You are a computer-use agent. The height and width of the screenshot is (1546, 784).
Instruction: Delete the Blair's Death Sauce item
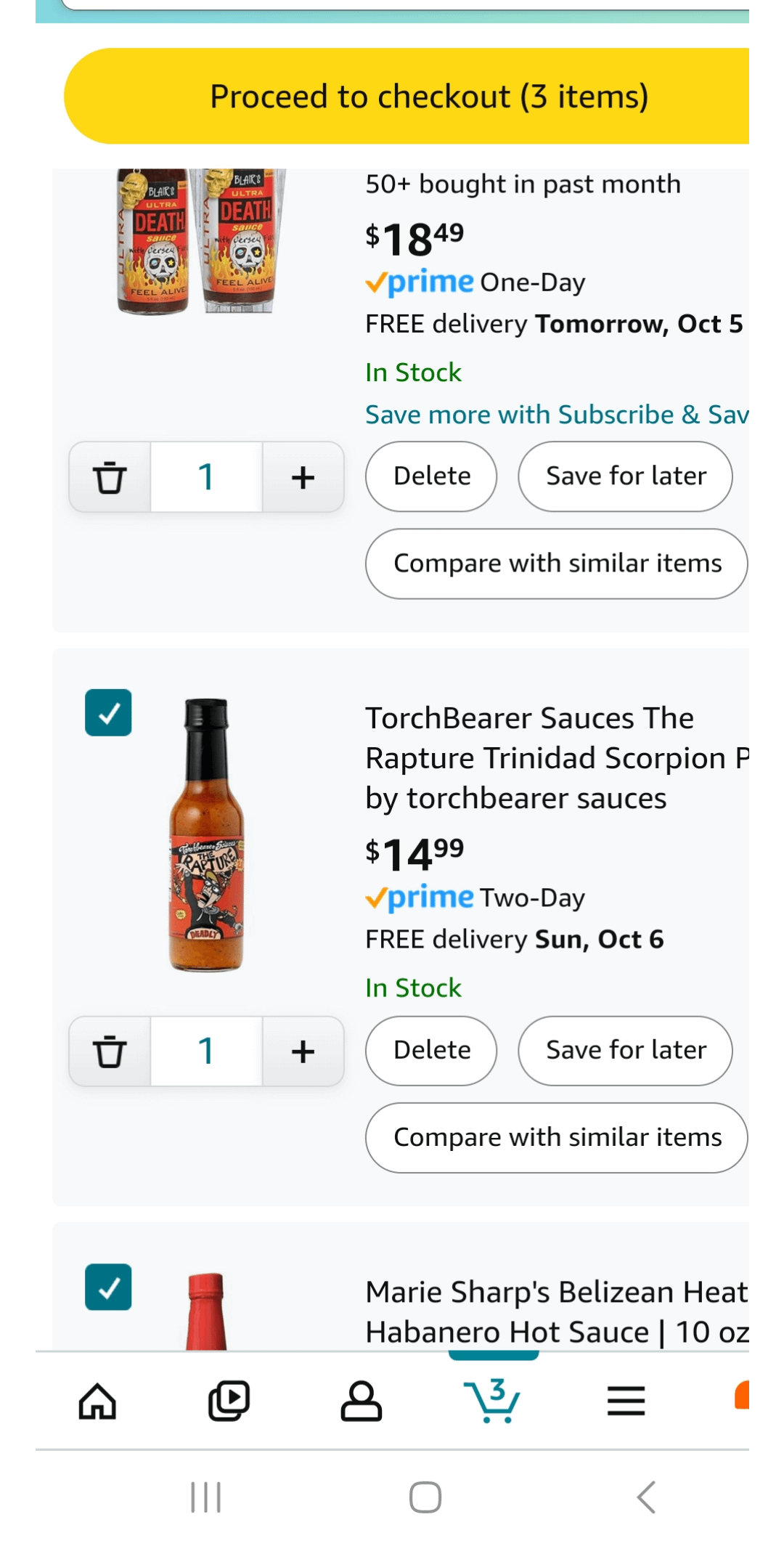[x=431, y=476]
